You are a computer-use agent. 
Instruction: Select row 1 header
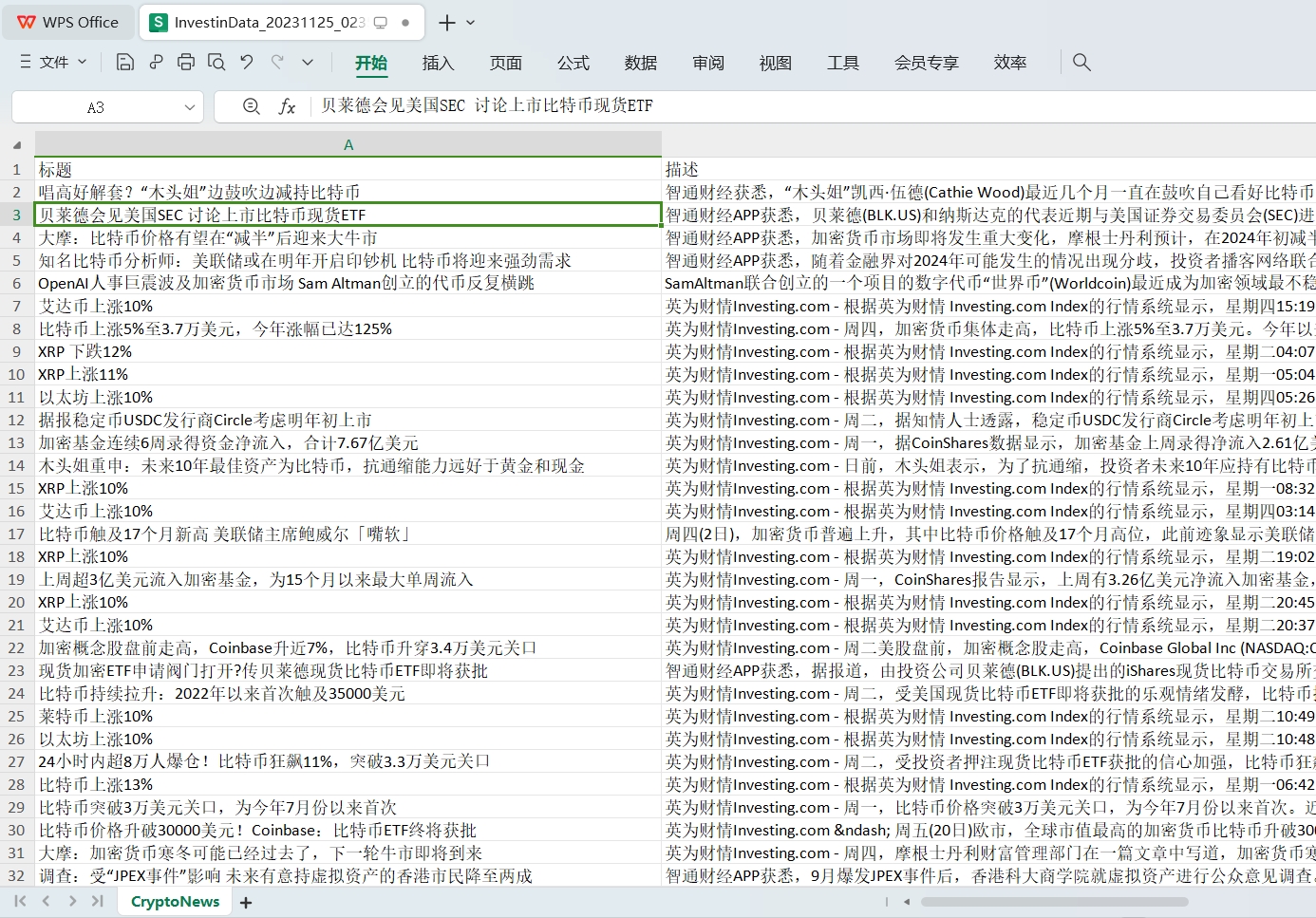pyautogui.click(x=17, y=169)
